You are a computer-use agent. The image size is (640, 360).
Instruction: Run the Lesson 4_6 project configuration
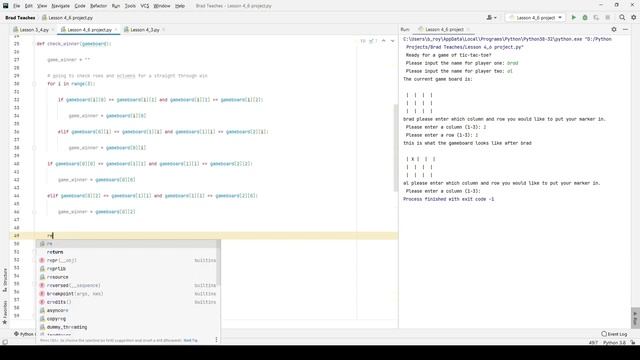[573, 18]
